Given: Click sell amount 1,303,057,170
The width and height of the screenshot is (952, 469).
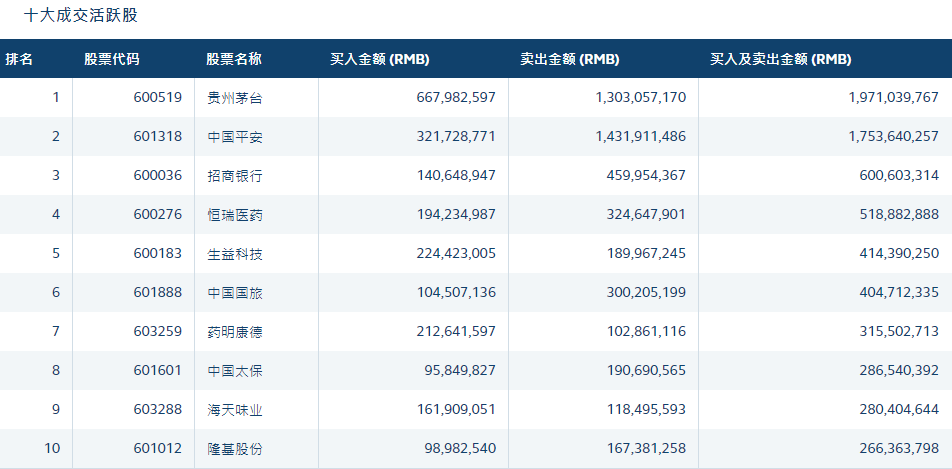Looking at the screenshot, I should (x=641, y=97).
